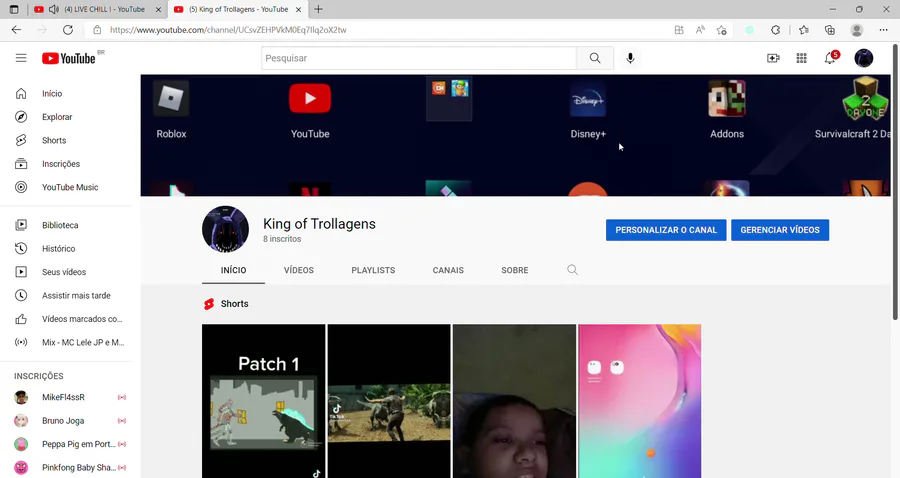This screenshot has width=900, height=478.
Task: Open the hamburger guide menu
Action: click(21, 58)
